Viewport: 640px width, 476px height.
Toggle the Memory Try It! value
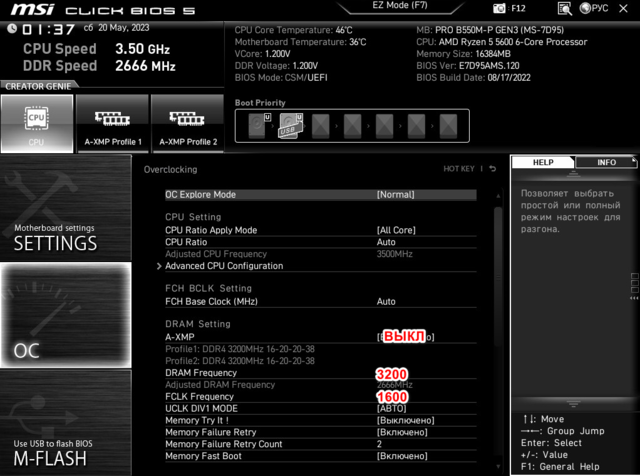[405, 421]
